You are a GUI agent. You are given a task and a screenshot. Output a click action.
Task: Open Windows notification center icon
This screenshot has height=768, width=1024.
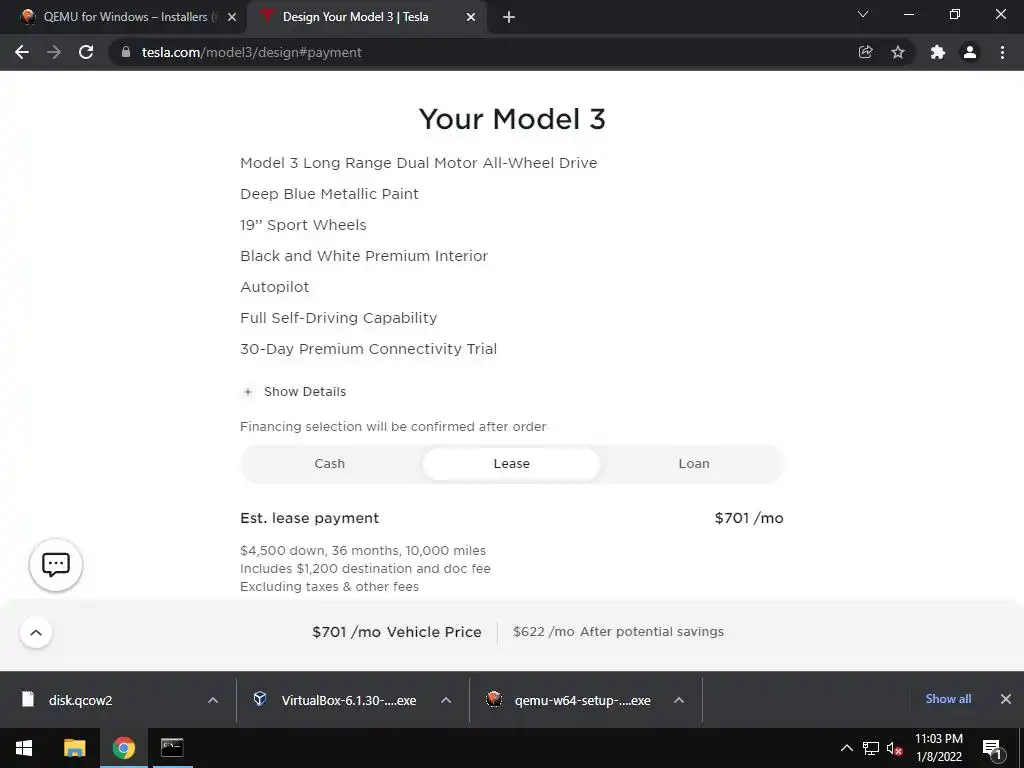[x=992, y=748]
